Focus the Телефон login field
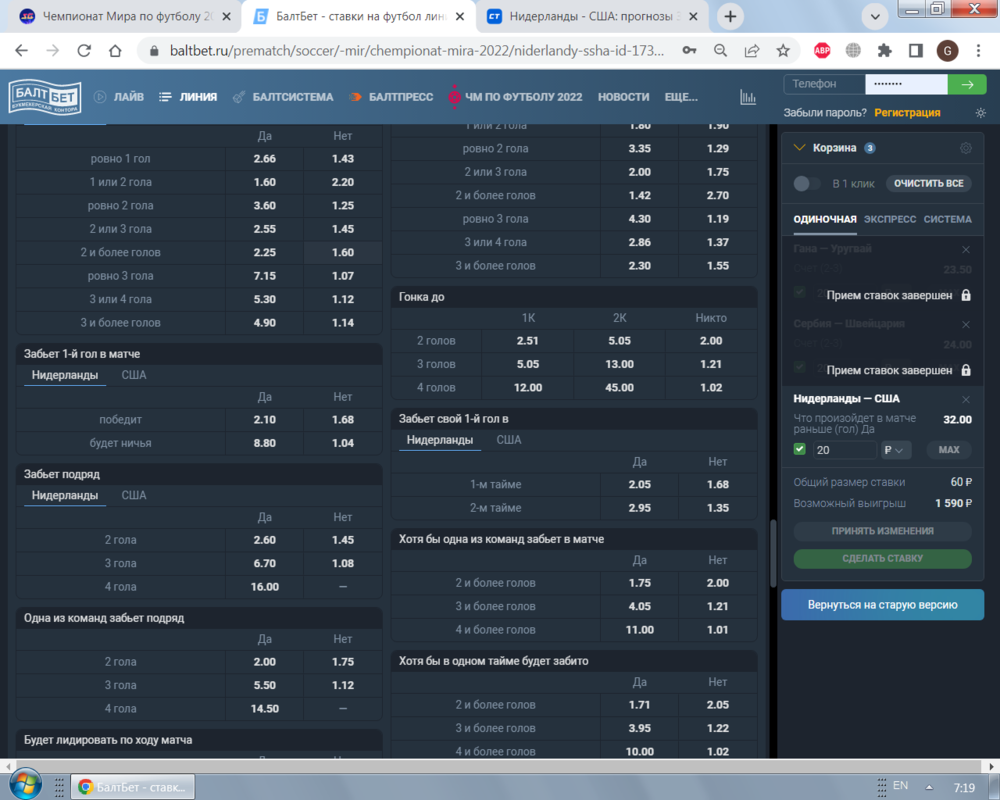 pyautogui.click(x=825, y=84)
